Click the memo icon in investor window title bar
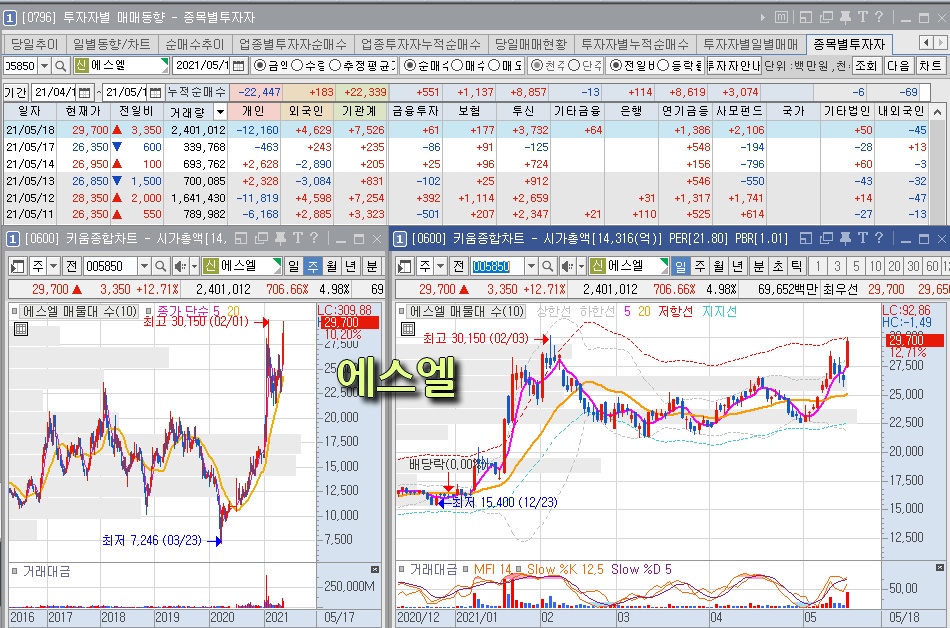950x628 pixels. point(782,18)
